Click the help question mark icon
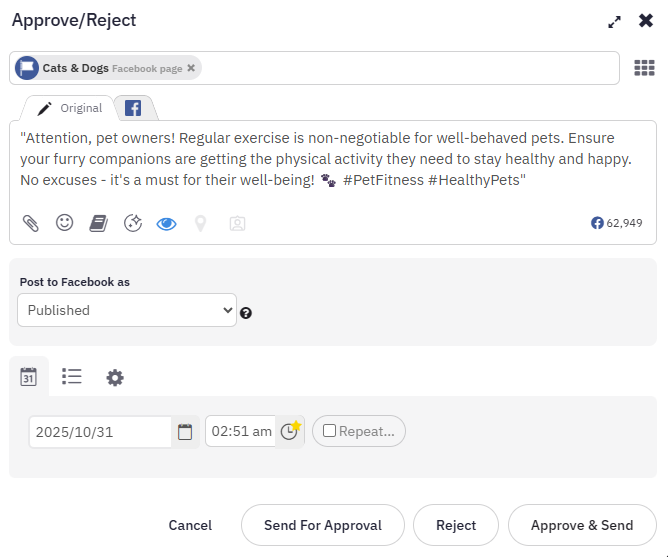Screen dimensions: 668x557 tap(246, 313)
